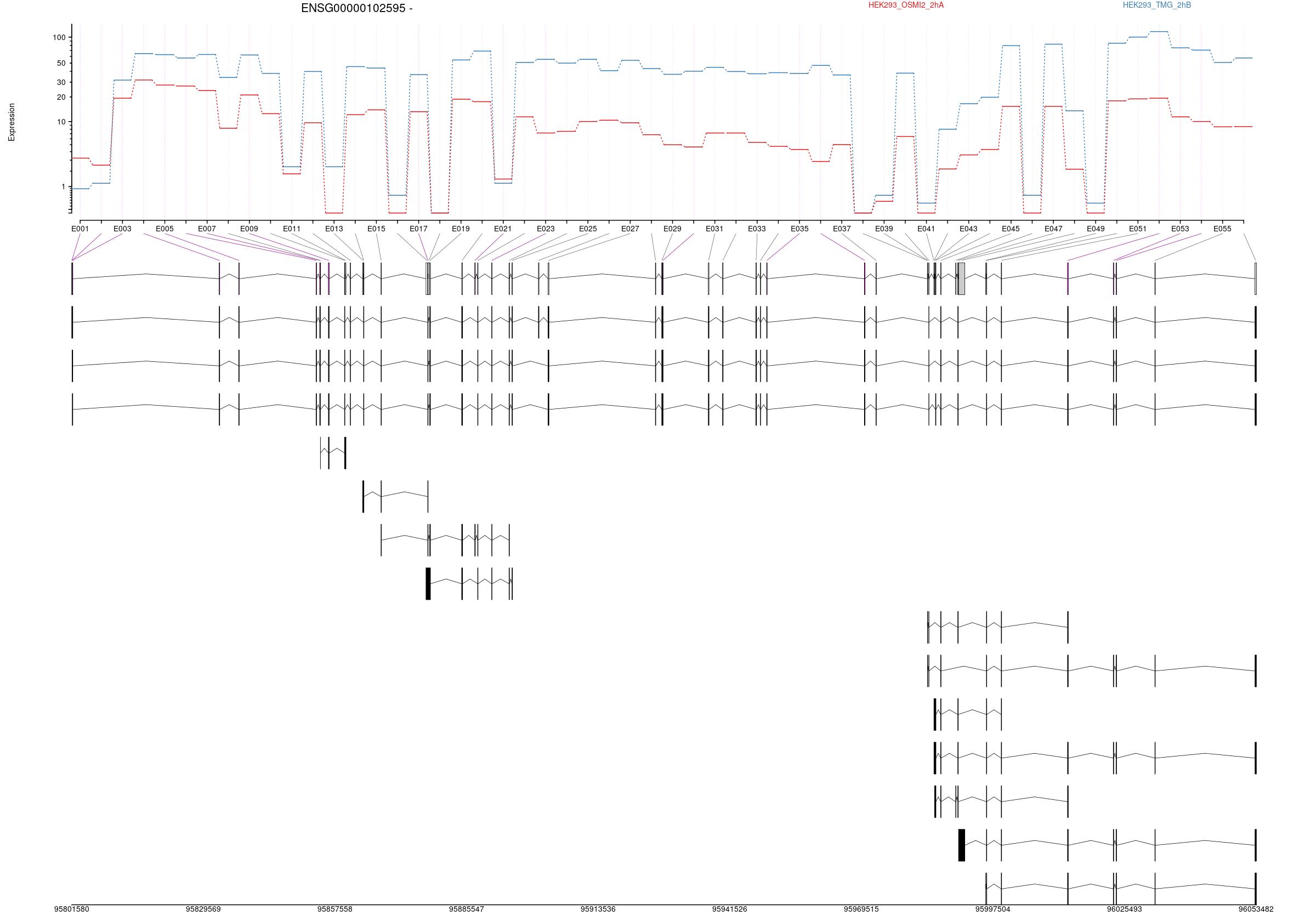Select exon label E027

[x=631, y=229]
